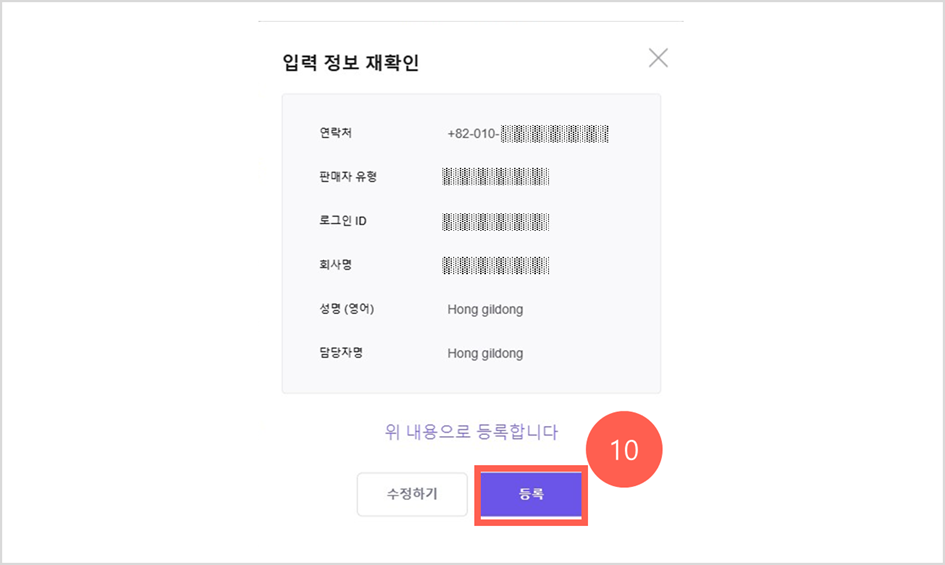Select the 로그인 ID label
Viewport: 945px width, 565px height.
tap(343, 221)
